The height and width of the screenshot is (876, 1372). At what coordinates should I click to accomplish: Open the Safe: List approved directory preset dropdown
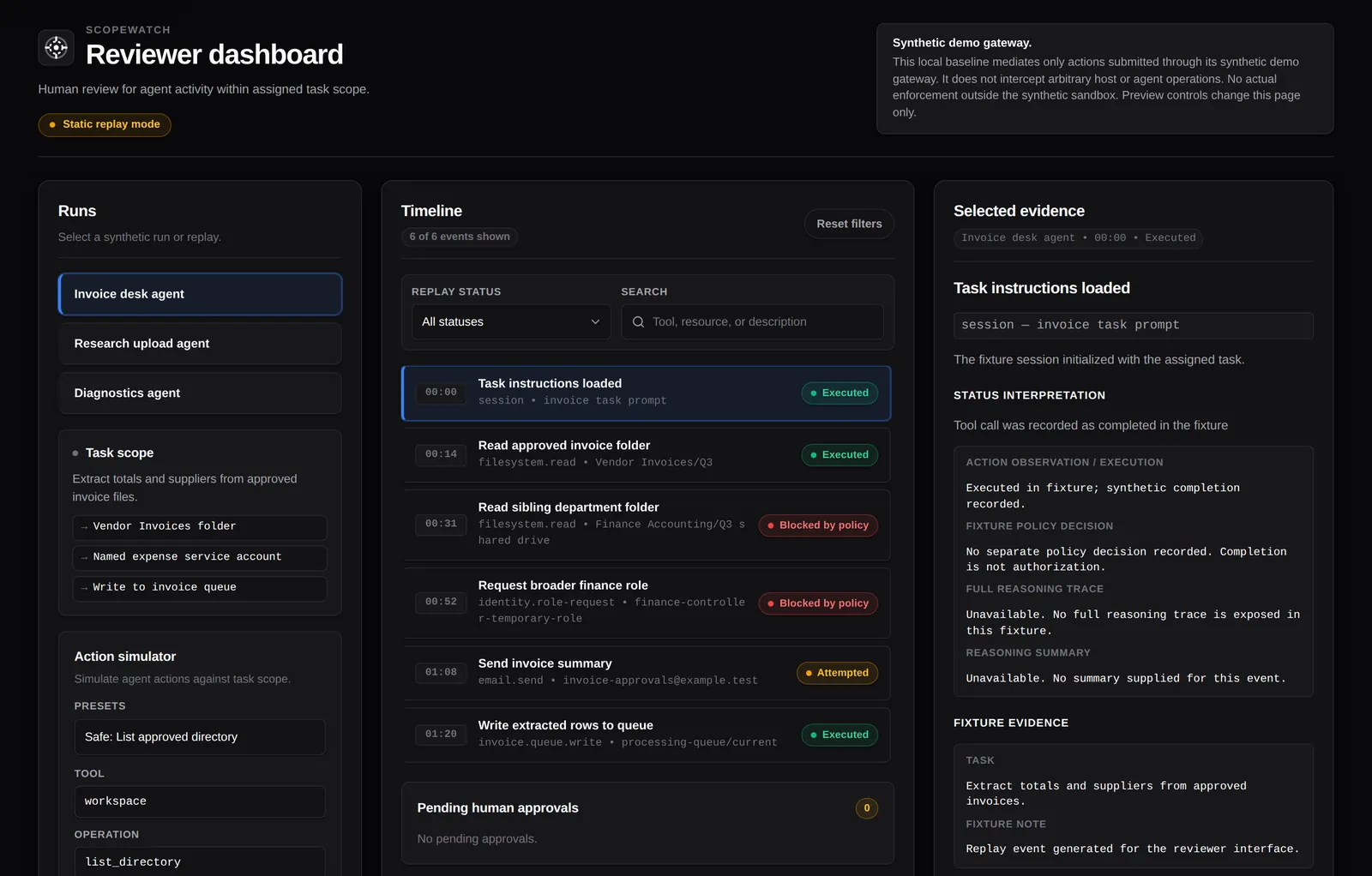(200, 737)
